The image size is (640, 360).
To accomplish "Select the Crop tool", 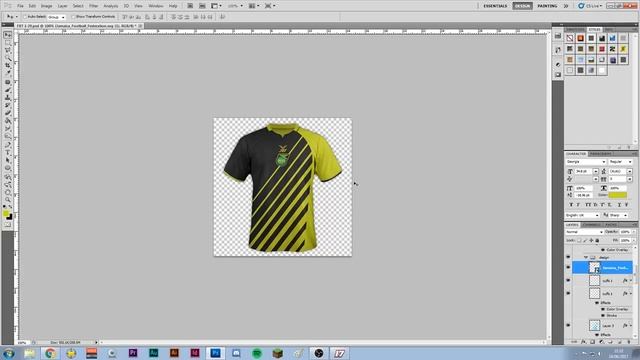I will [8, 66].
